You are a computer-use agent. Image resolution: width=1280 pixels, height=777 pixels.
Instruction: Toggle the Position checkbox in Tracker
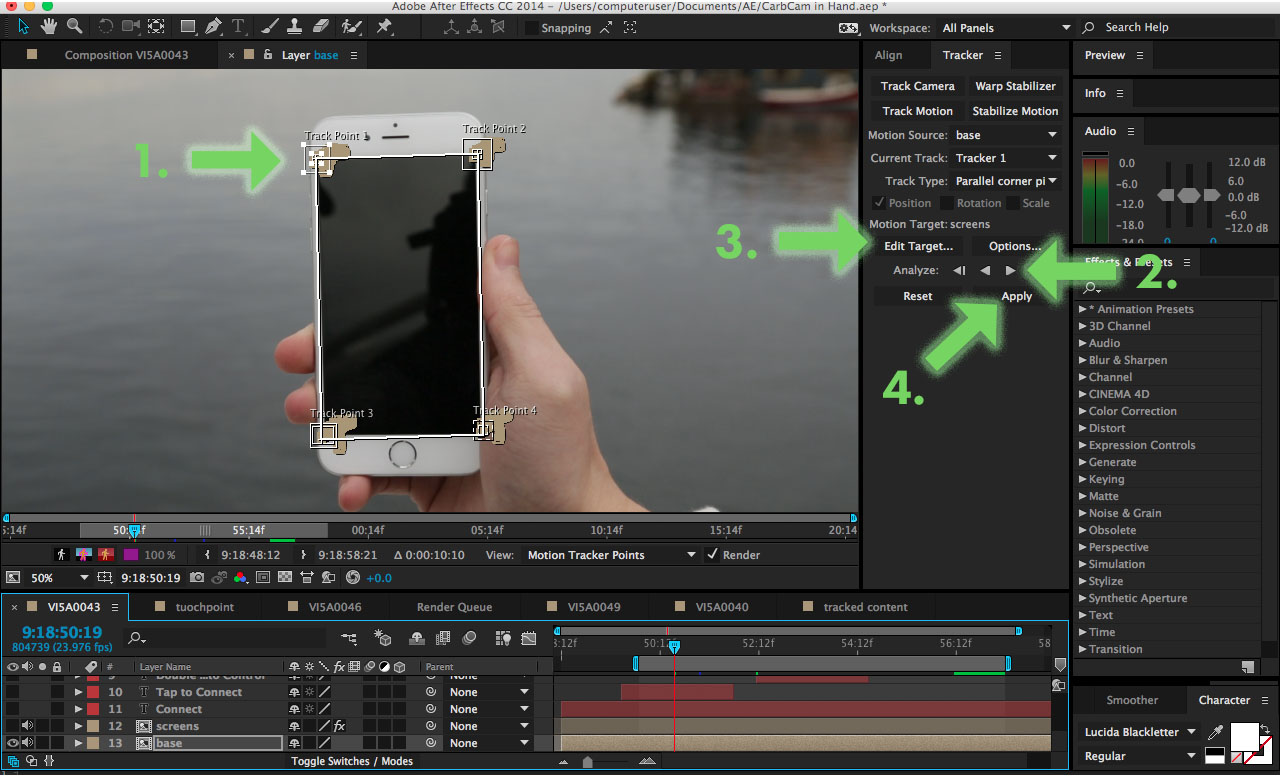[879, 203]
